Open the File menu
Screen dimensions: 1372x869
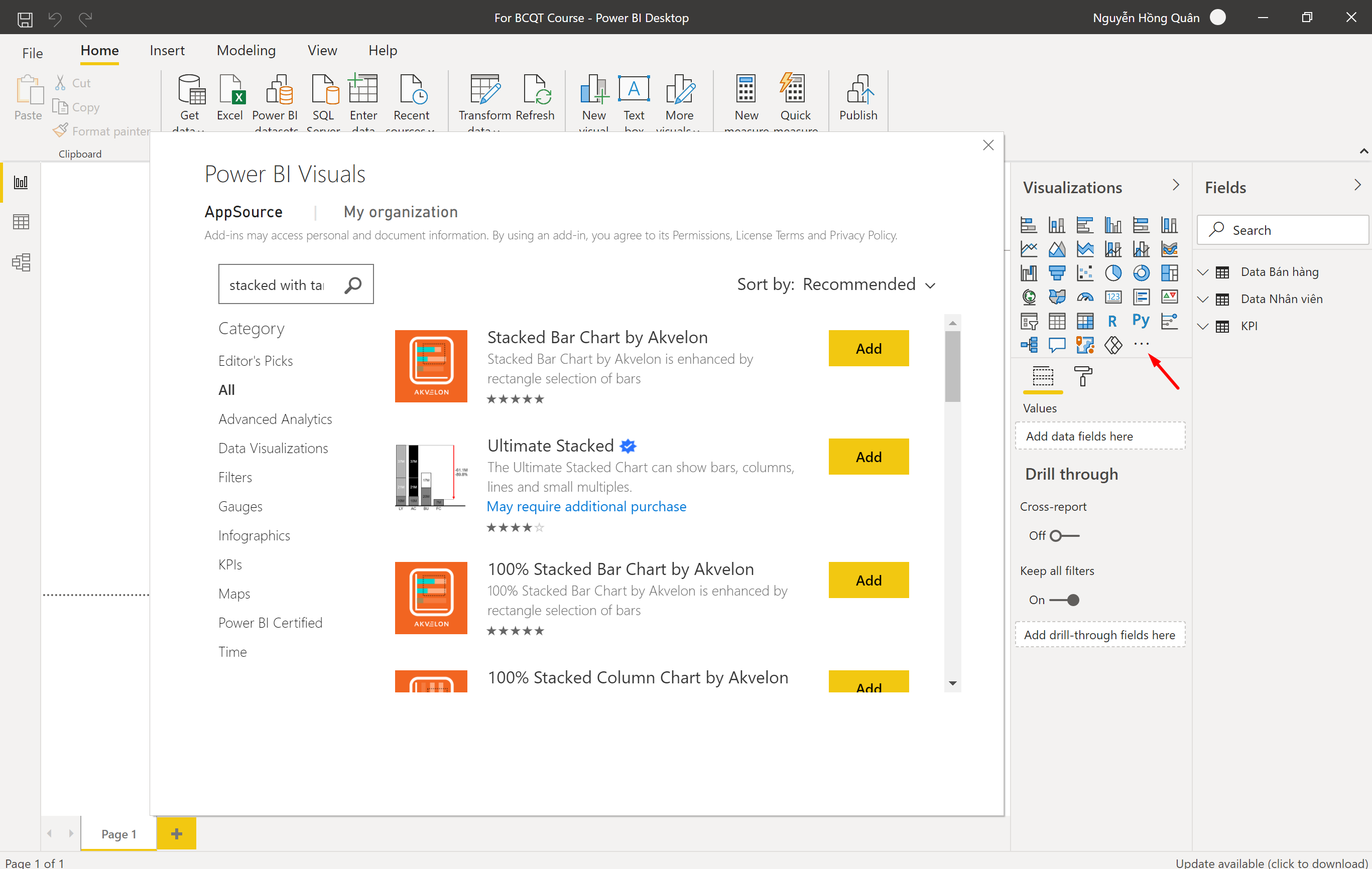coord(33,53)
